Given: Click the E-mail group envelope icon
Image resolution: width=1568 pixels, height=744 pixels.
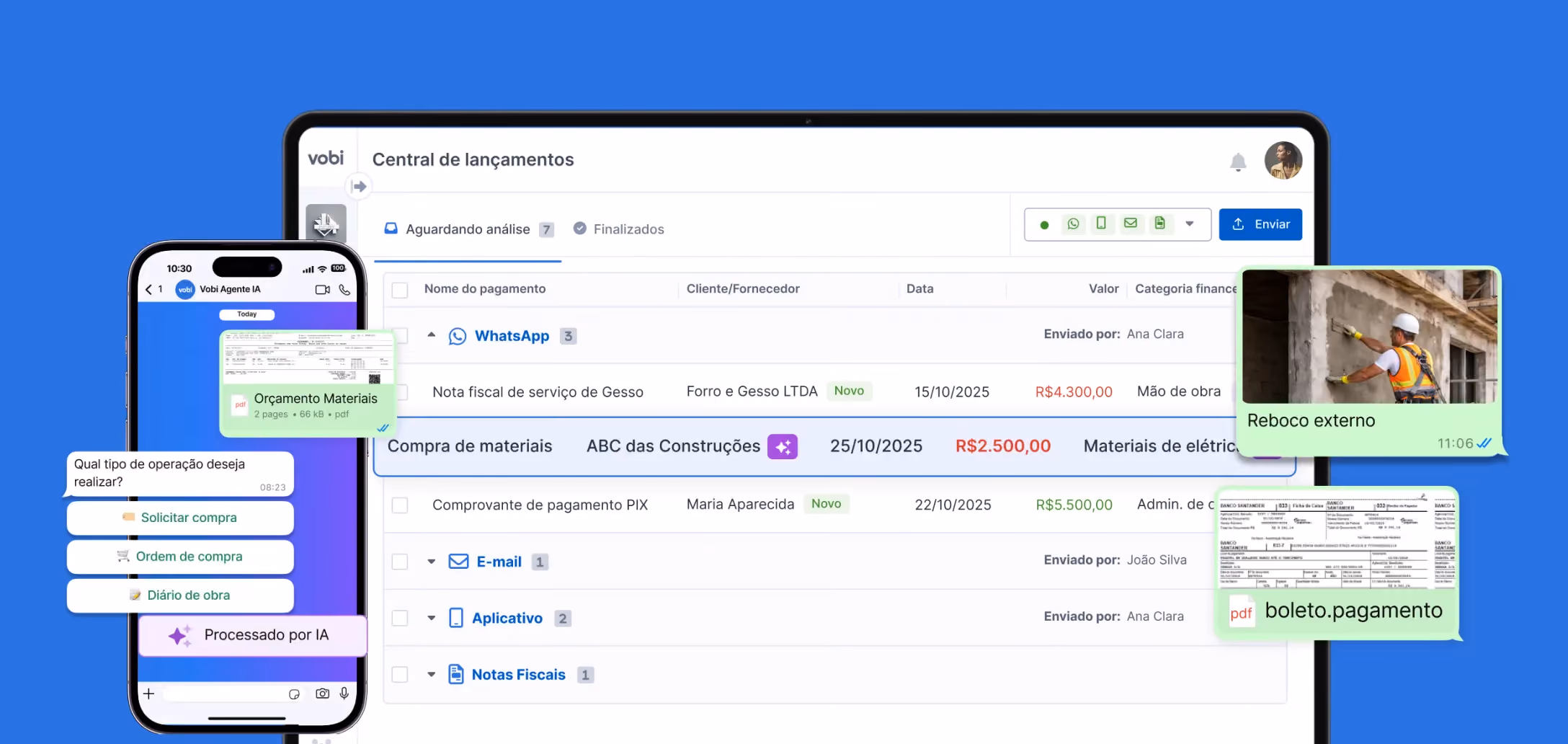Looking at the screenshot, I should coord(458,562).
